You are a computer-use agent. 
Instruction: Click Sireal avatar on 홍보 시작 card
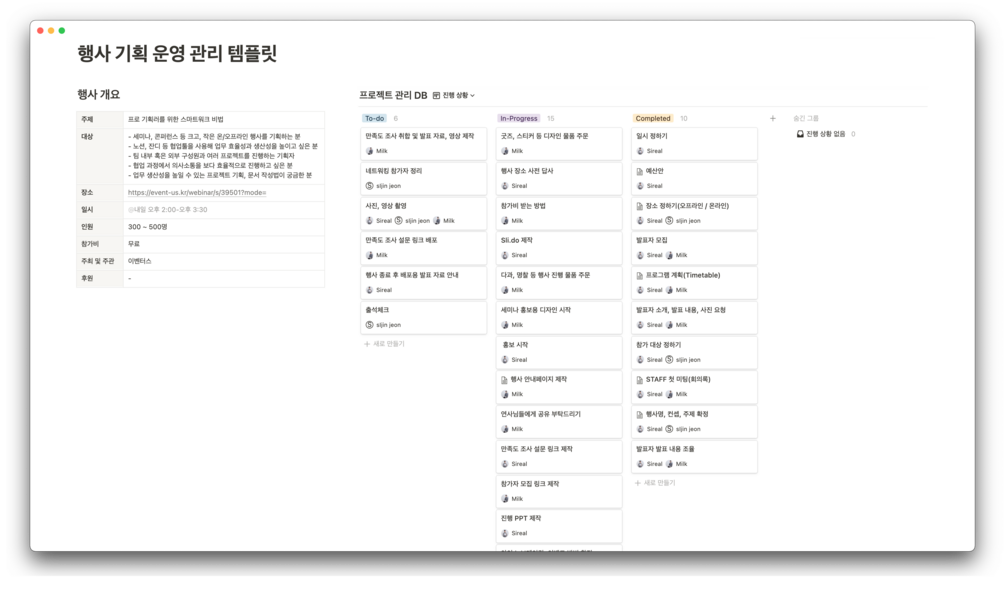click(x=504, y=360)
